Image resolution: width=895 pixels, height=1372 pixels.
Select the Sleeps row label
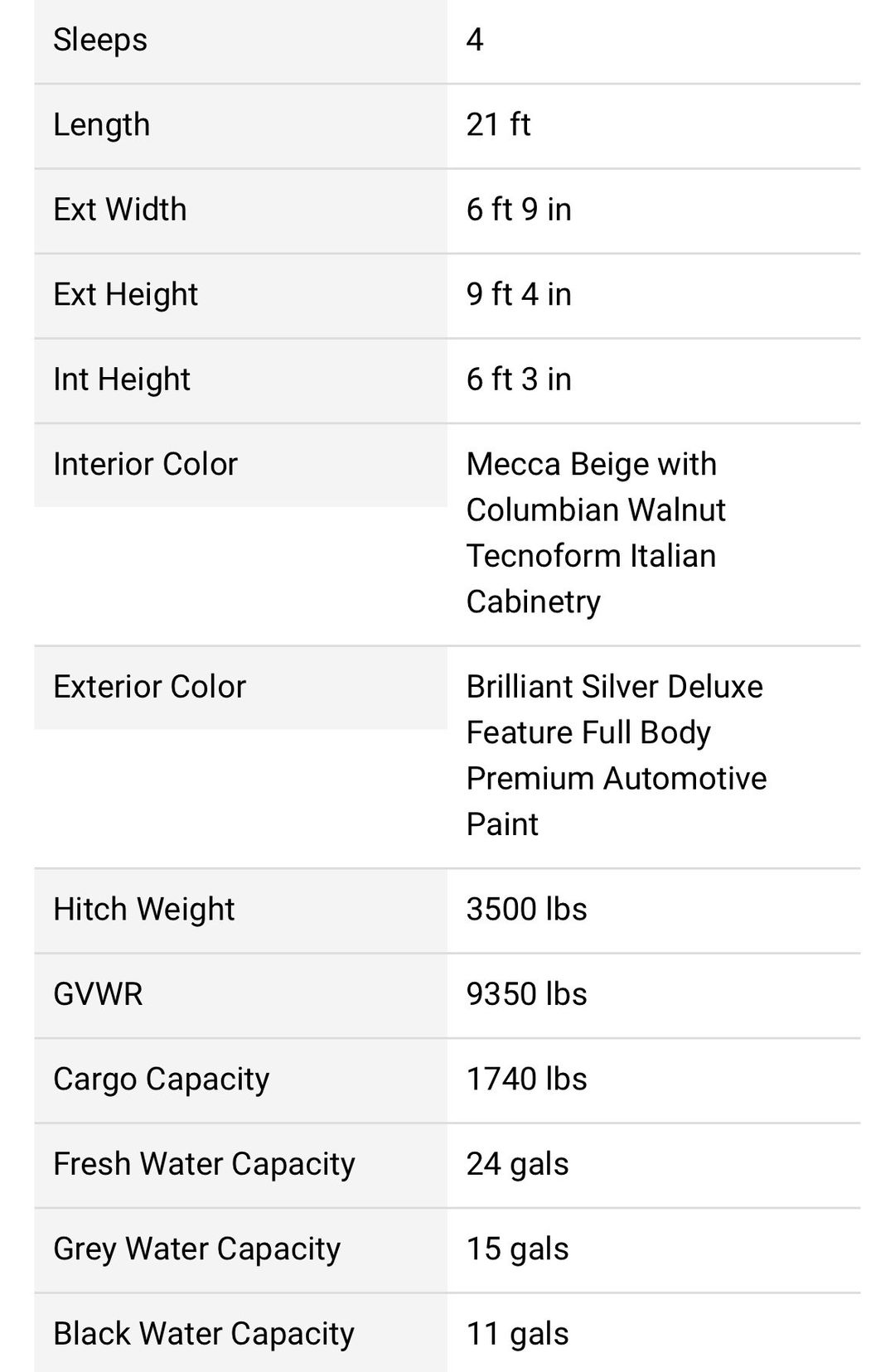(100, 40)
